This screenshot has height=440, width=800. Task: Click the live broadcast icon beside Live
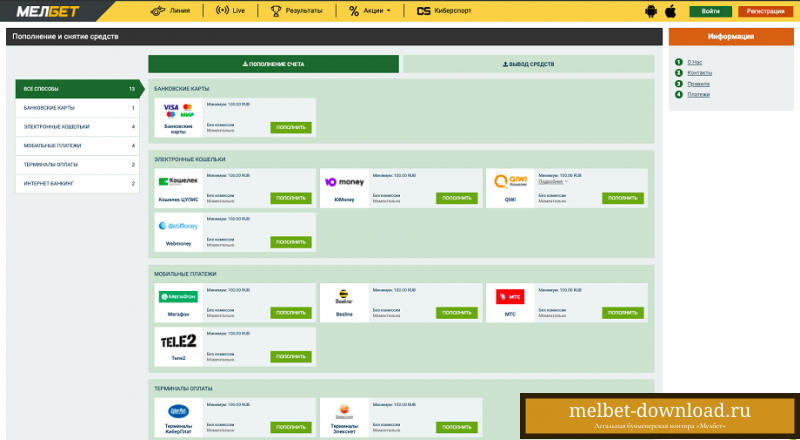(222, 11)
